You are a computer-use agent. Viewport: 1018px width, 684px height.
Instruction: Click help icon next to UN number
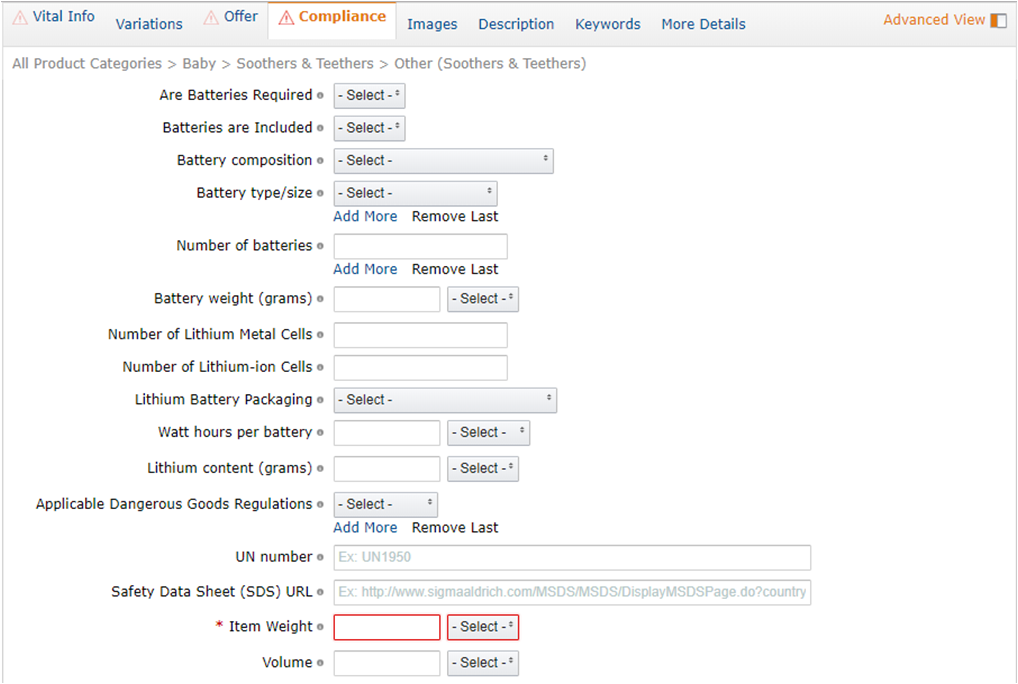tap(320, 557)
